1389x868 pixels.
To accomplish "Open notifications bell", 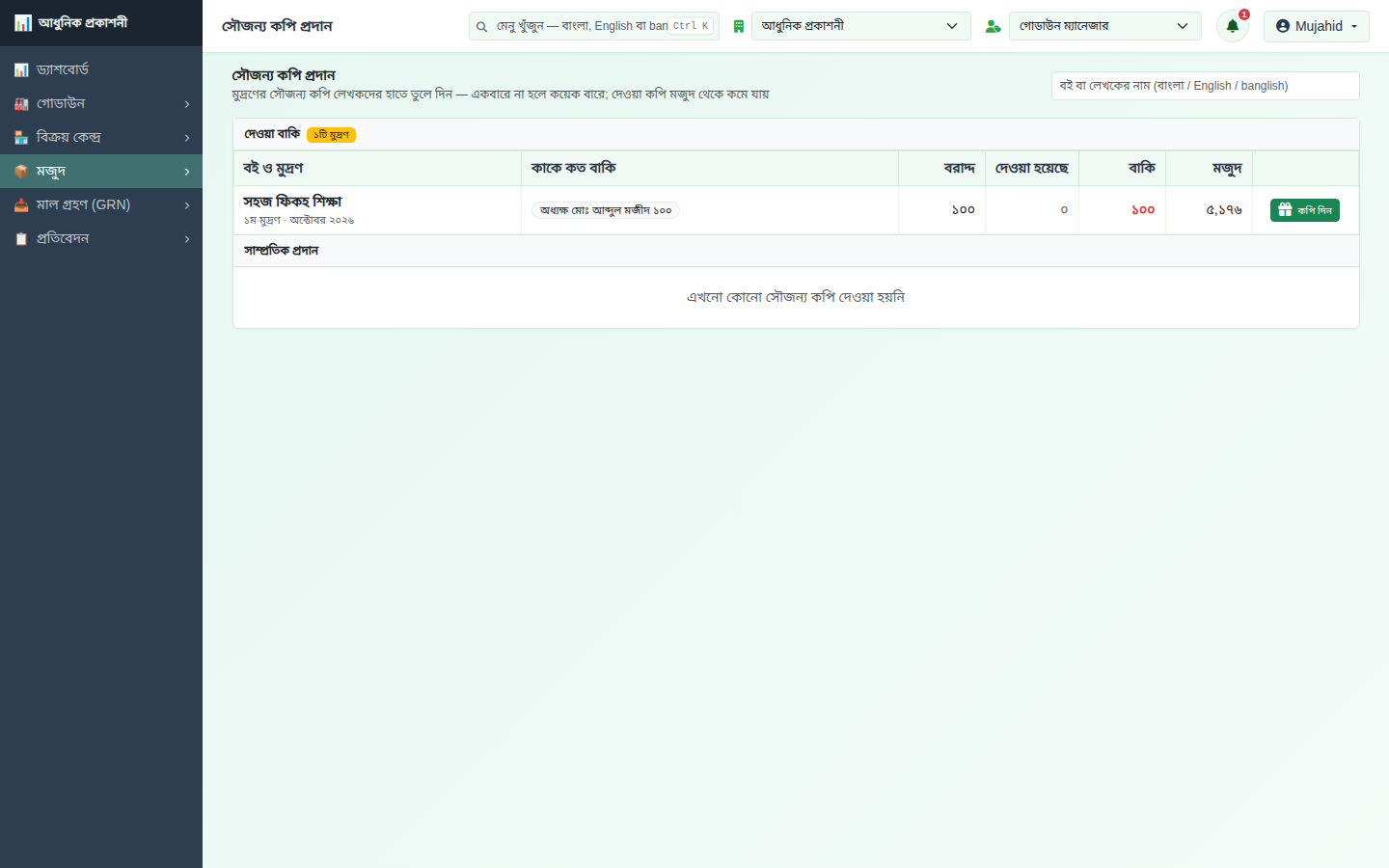I will 1233,26.
